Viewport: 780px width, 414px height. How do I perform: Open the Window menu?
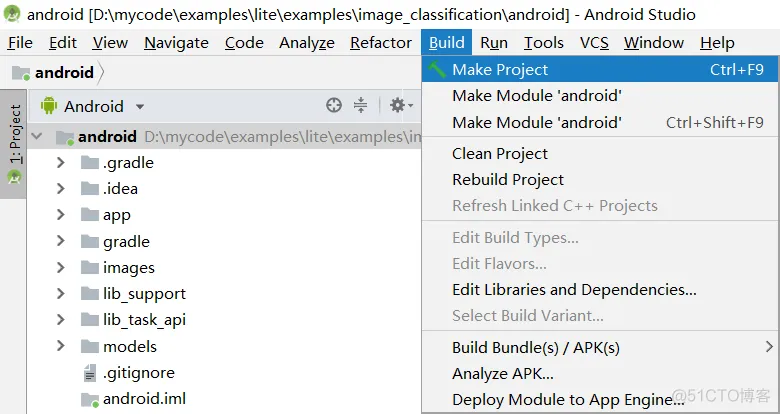point(654,43)
